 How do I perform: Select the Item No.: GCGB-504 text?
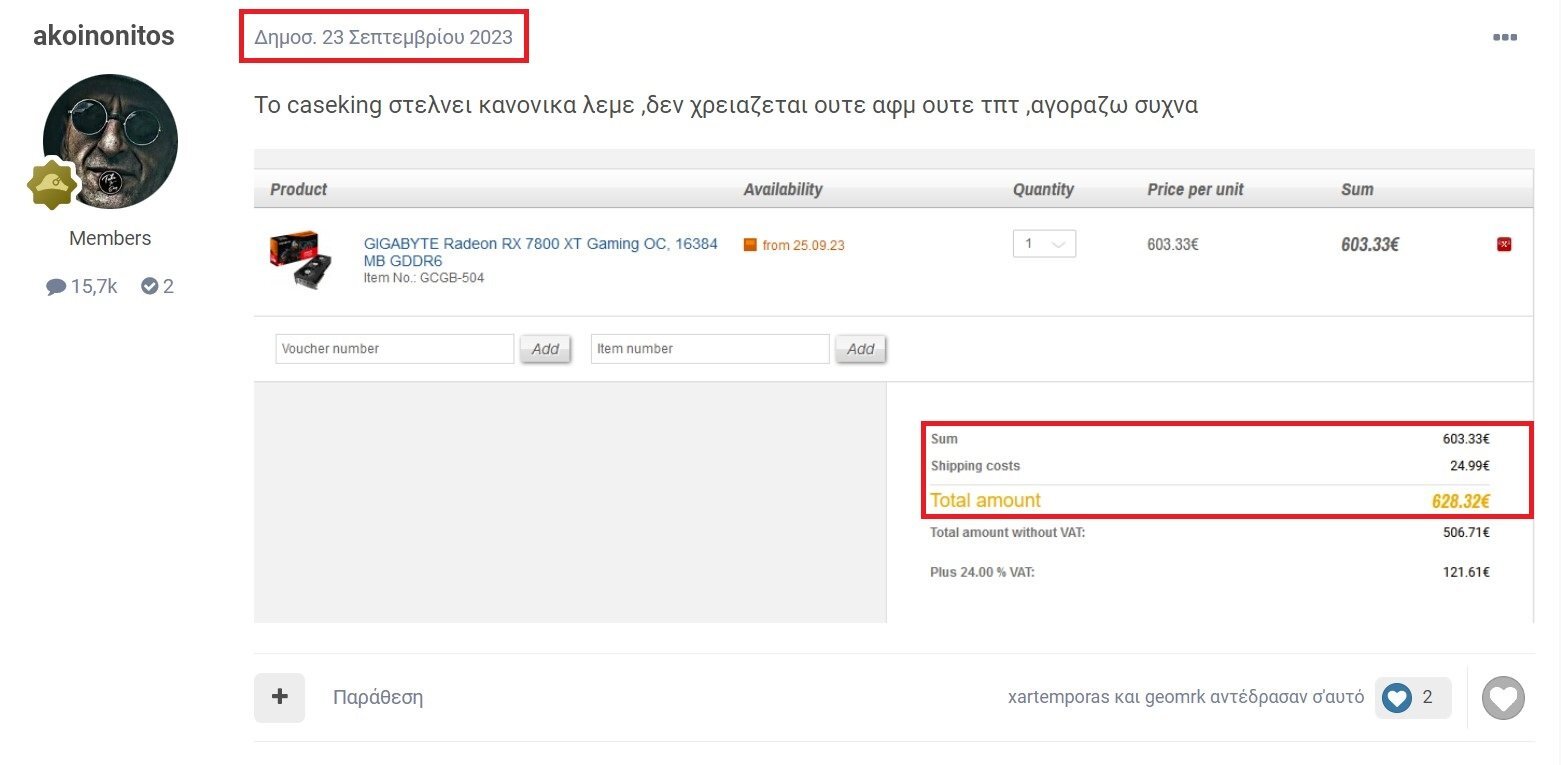[423, 278]
